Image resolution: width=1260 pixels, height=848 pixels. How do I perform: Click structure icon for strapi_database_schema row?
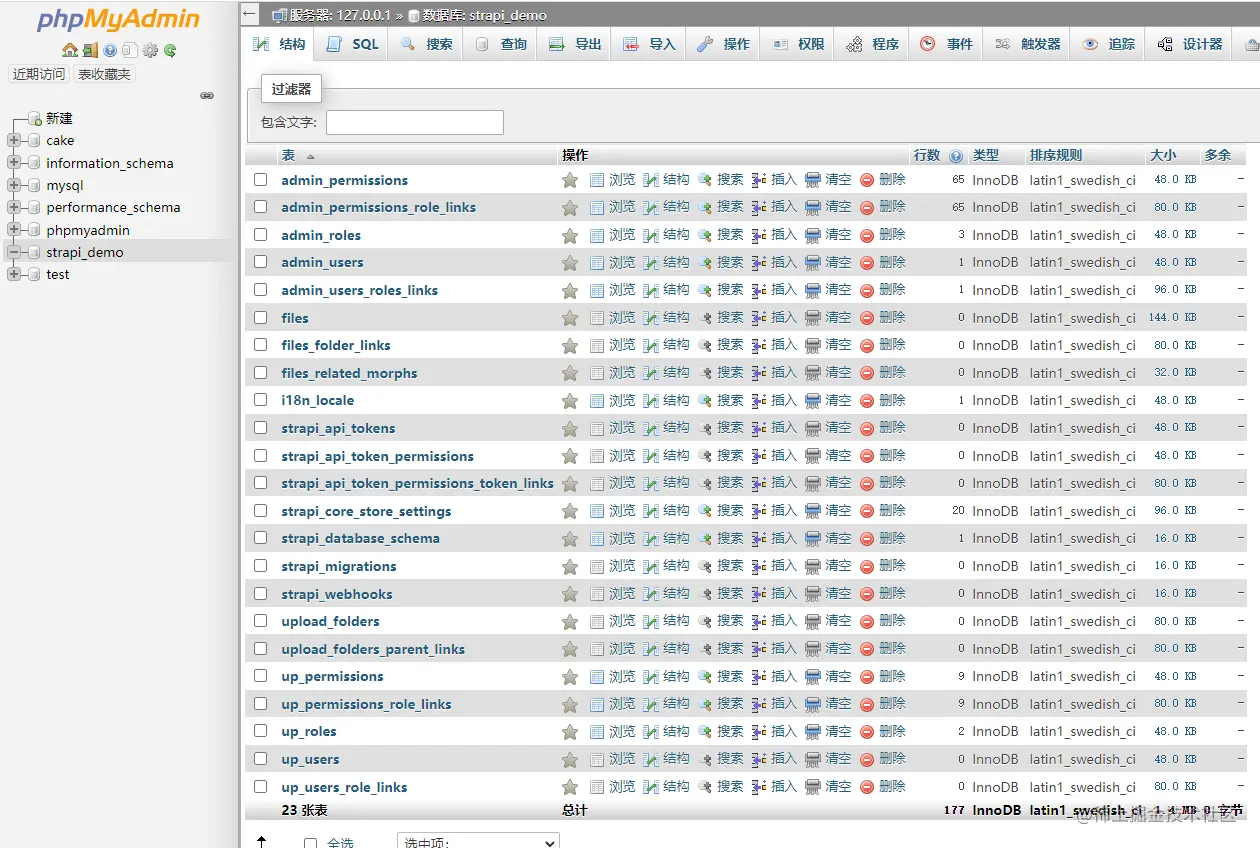651,538
